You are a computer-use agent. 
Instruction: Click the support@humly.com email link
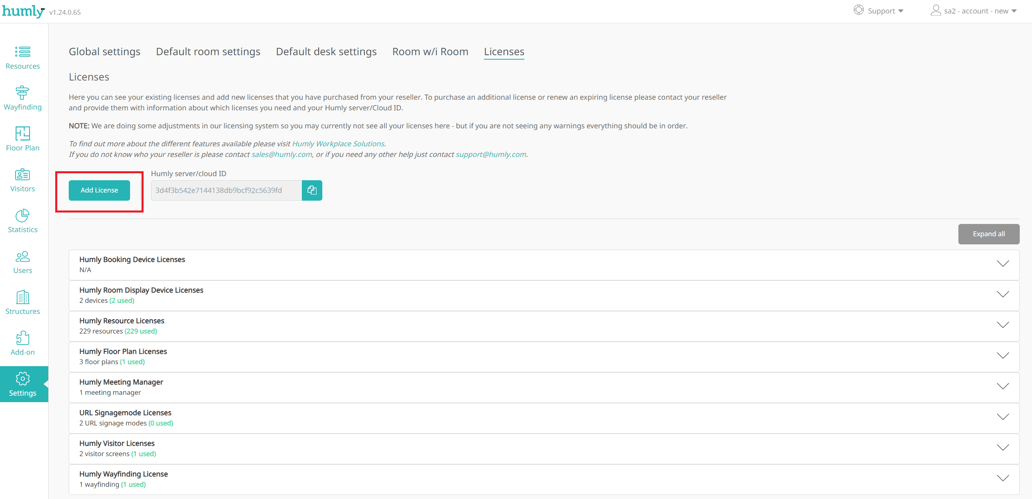coord(491,155)
